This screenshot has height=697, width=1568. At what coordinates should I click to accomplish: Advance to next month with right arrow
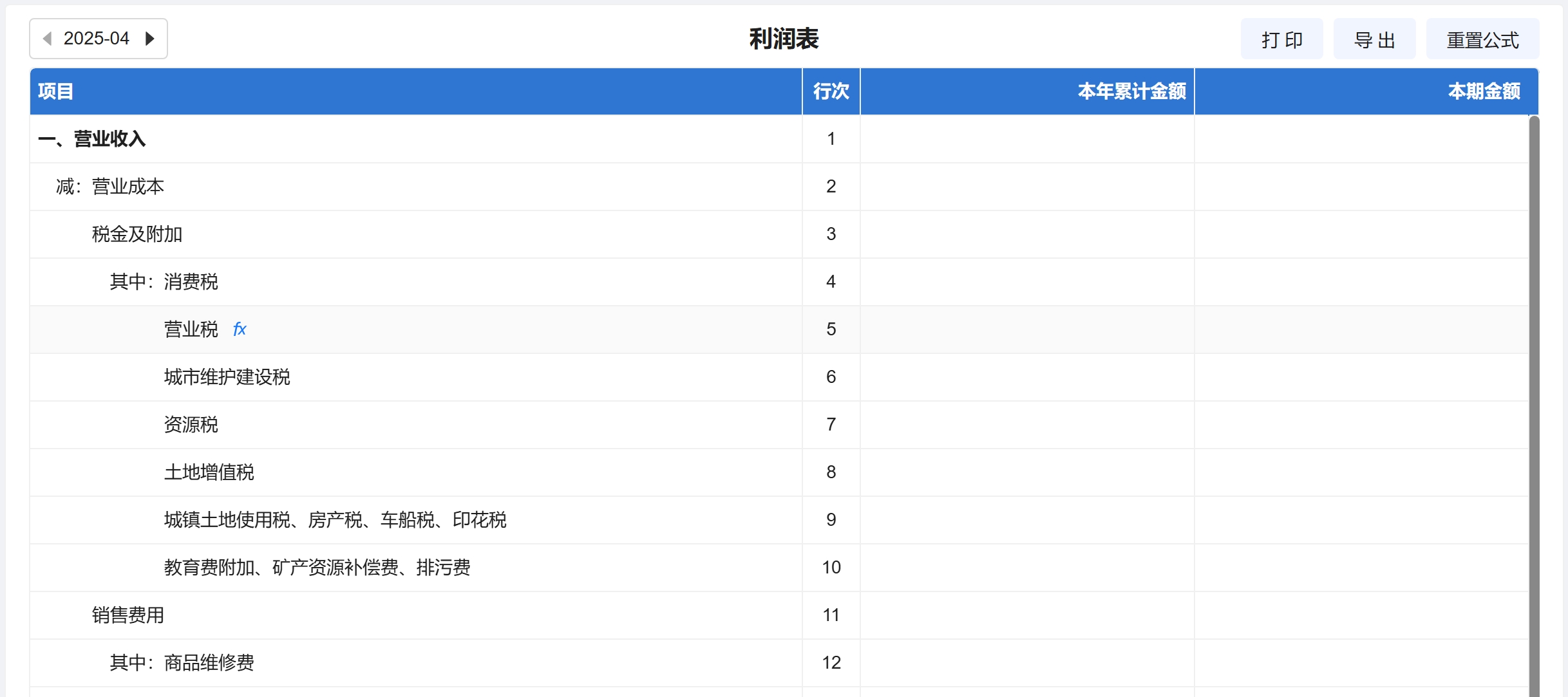[150, 39]
